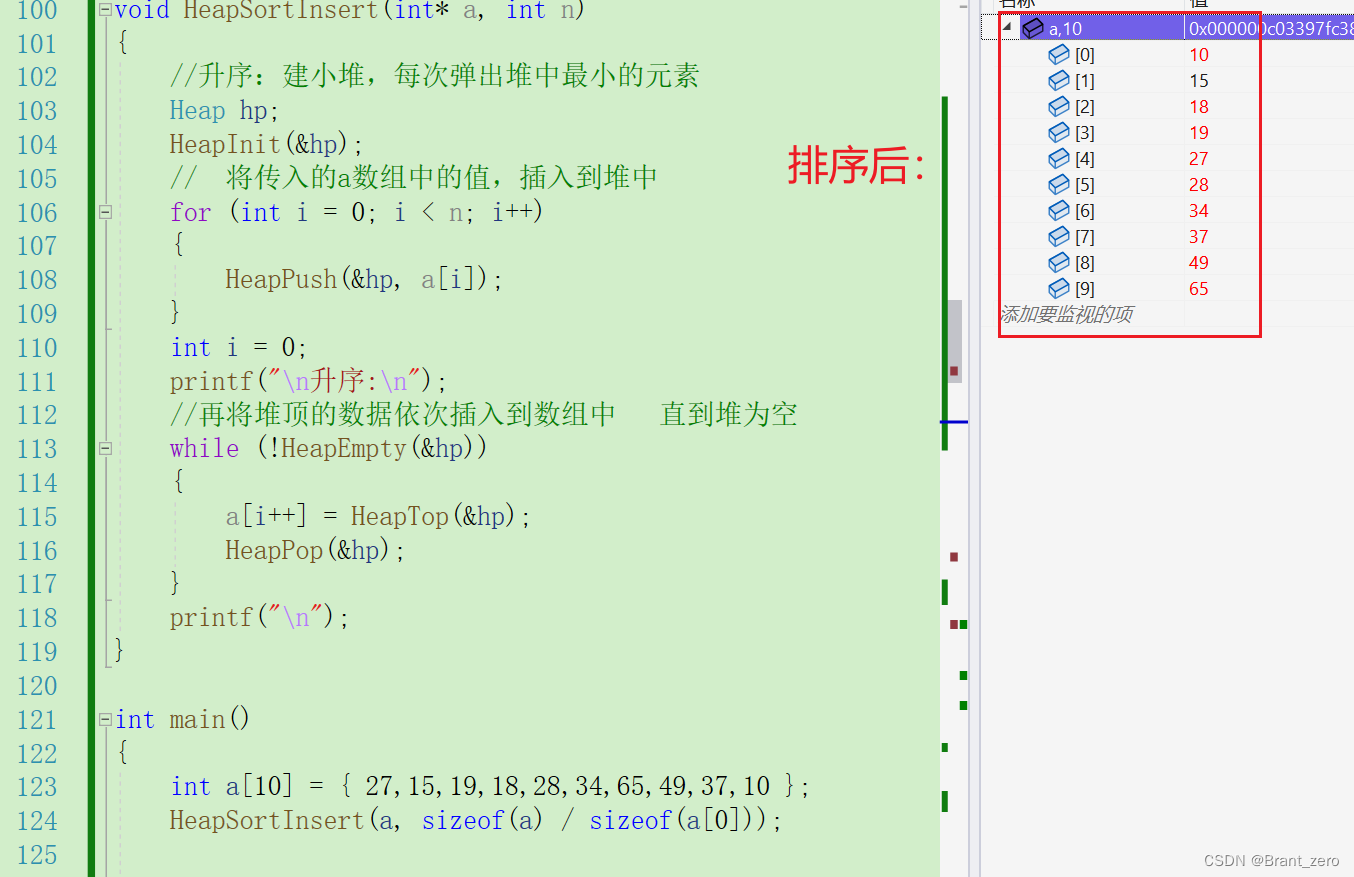Screen dimensions: 1354x877
Task: Select value 18 of element [2]
Action: point(1199,107)
